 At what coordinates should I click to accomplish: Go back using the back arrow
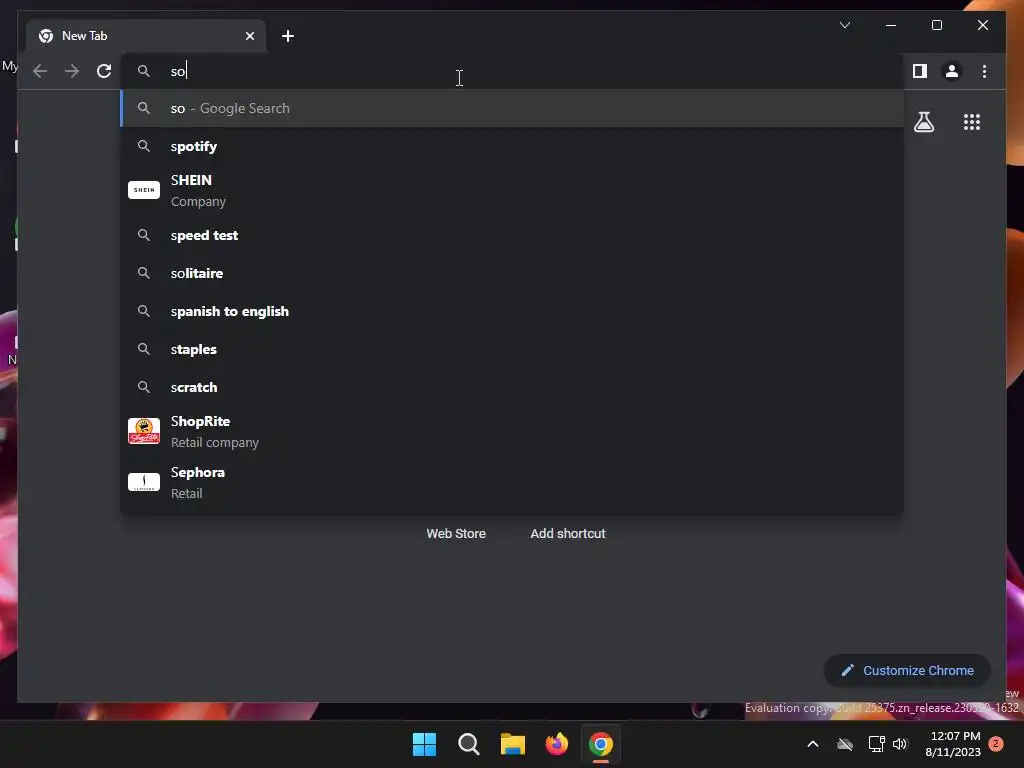click(40, 71)
